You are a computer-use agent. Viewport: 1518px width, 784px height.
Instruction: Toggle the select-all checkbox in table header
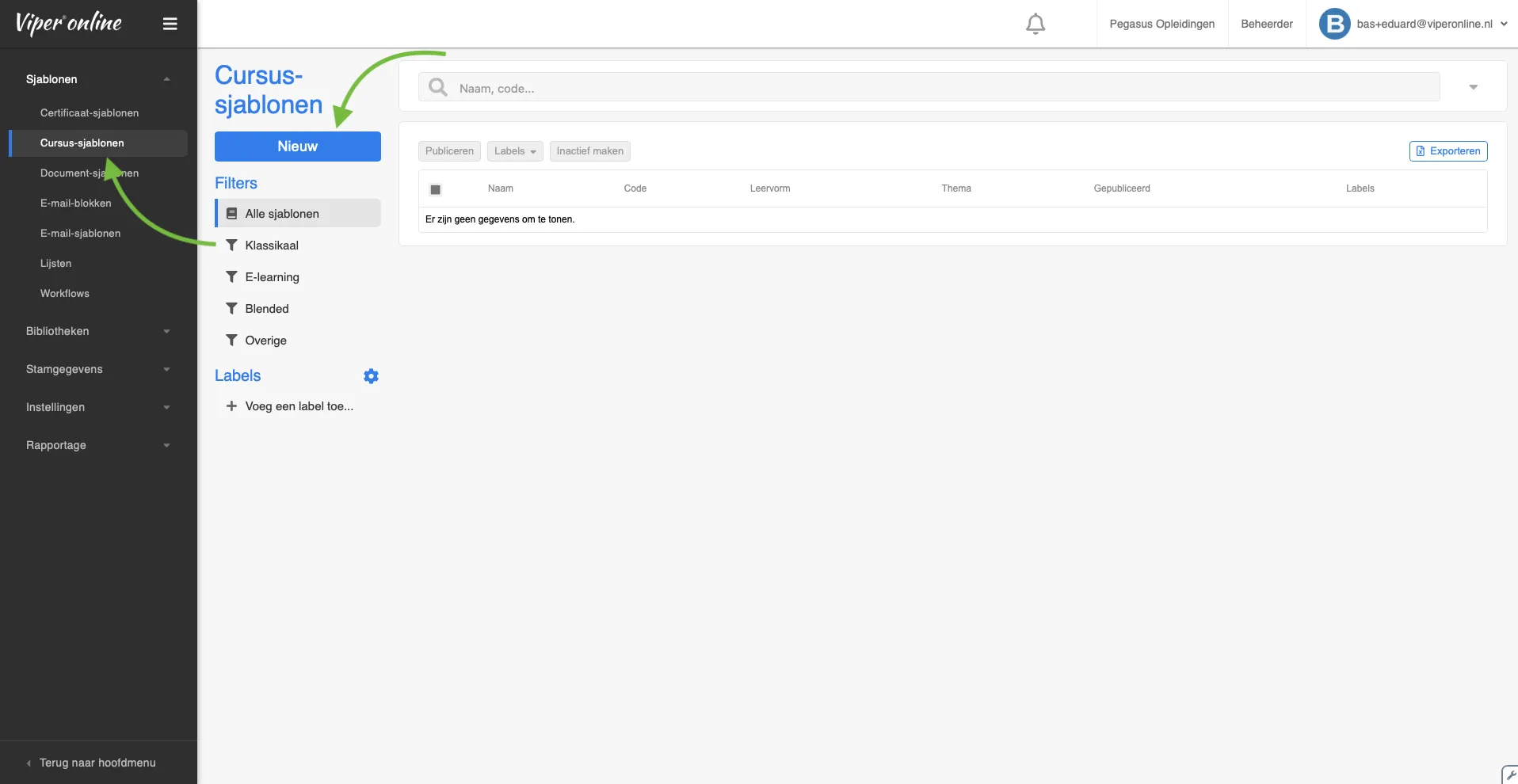[435, 189]
